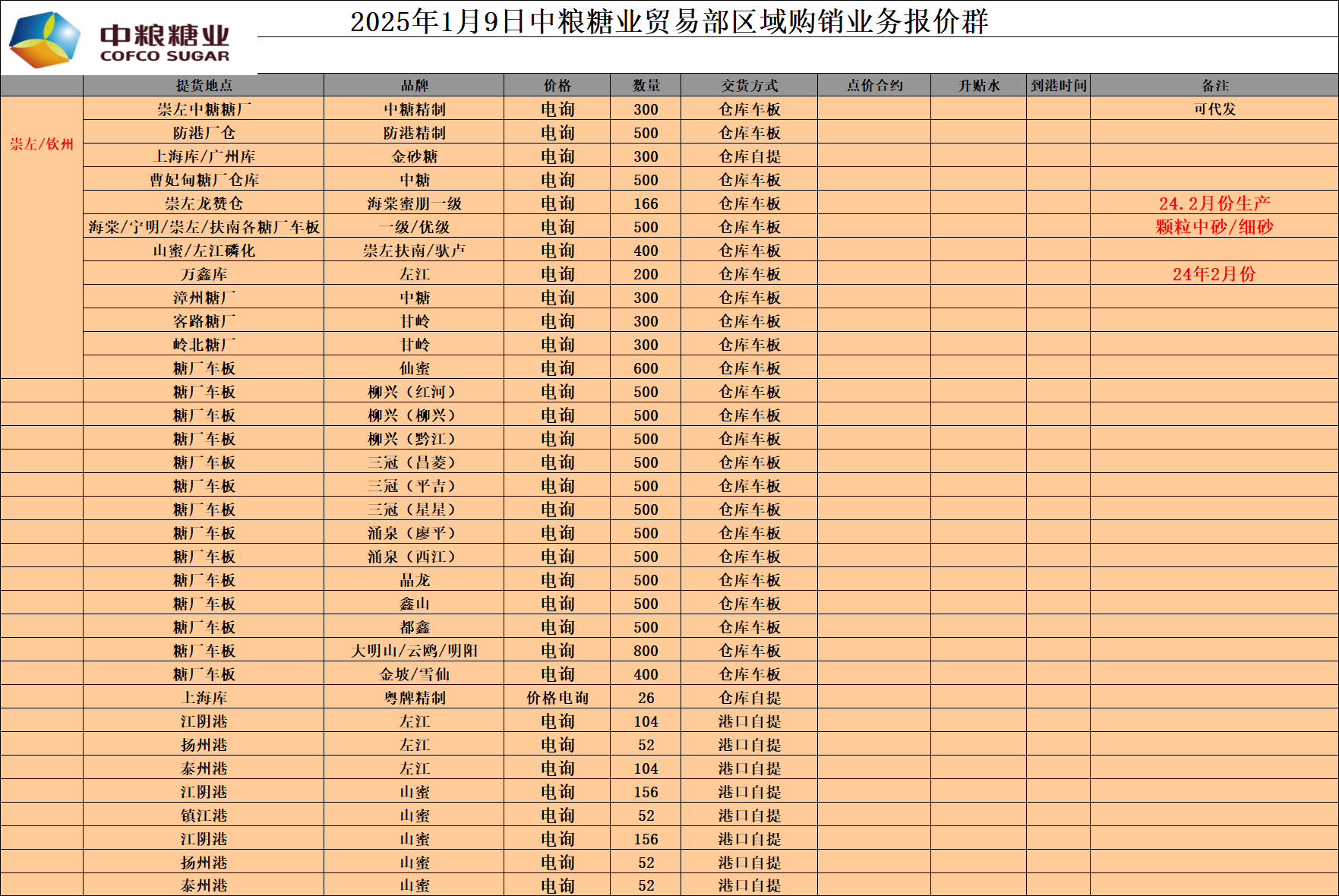Click the 海棠蜜朋一级 brand cell
1339x896 pixels.
(x=414, y=203)
